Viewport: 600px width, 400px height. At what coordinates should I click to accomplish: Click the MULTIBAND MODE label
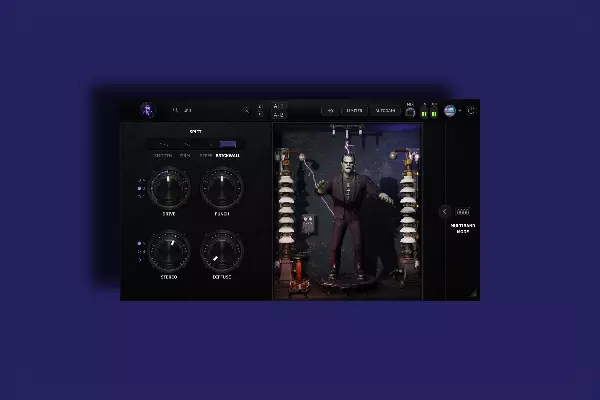463,229
